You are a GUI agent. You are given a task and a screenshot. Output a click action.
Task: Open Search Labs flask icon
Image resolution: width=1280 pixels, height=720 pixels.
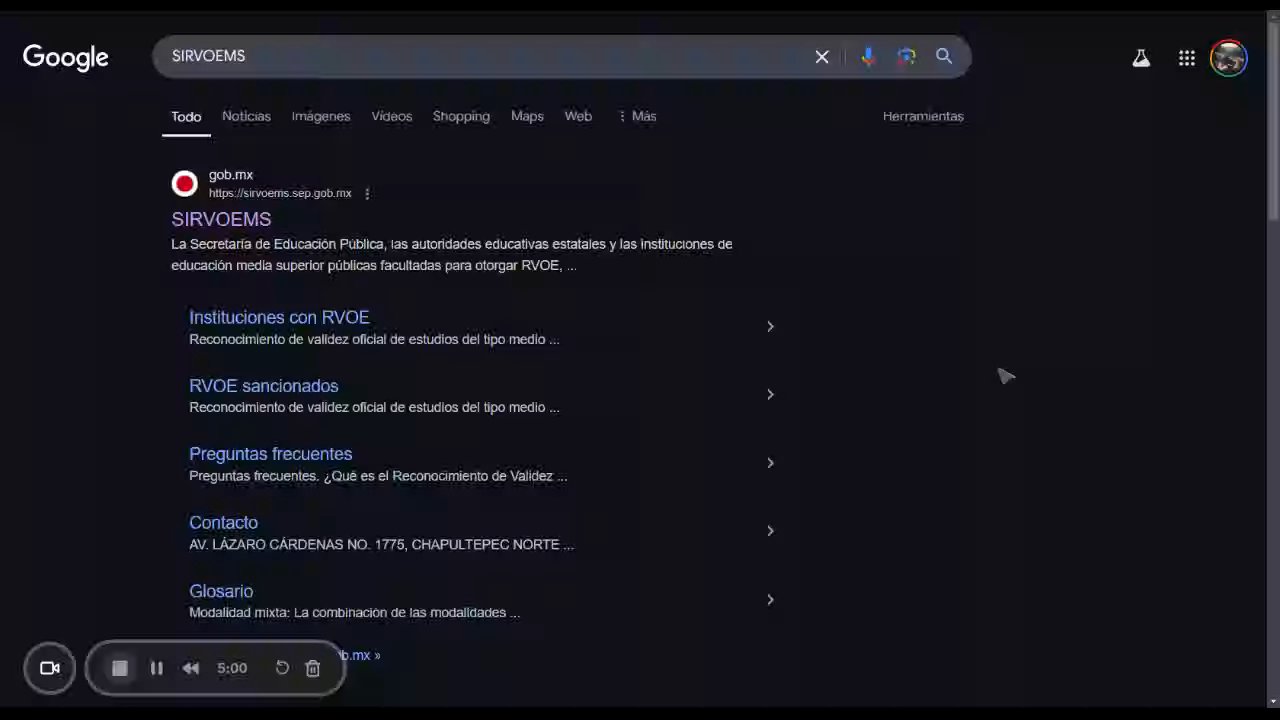[1141, 58]
